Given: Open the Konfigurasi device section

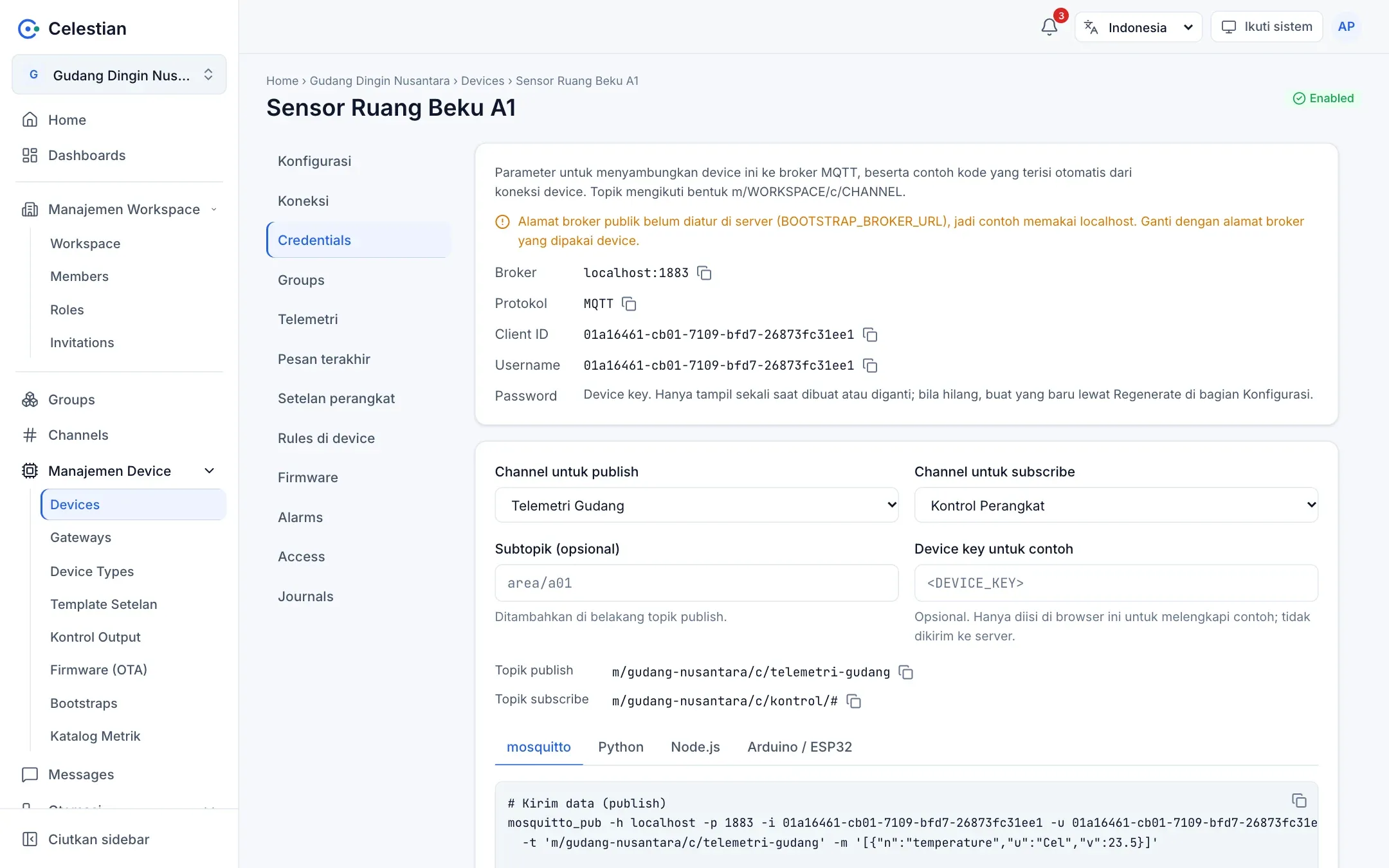Looking at the screenshot, I should pyautogui.click(x=359, y=161).
